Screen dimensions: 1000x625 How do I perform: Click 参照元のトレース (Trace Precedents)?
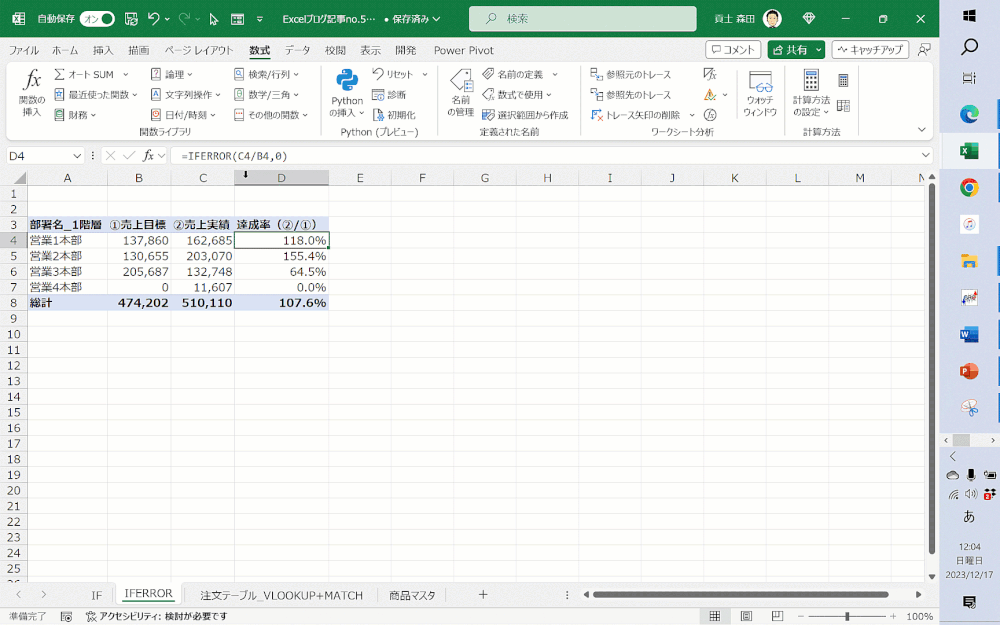(631, 74)
